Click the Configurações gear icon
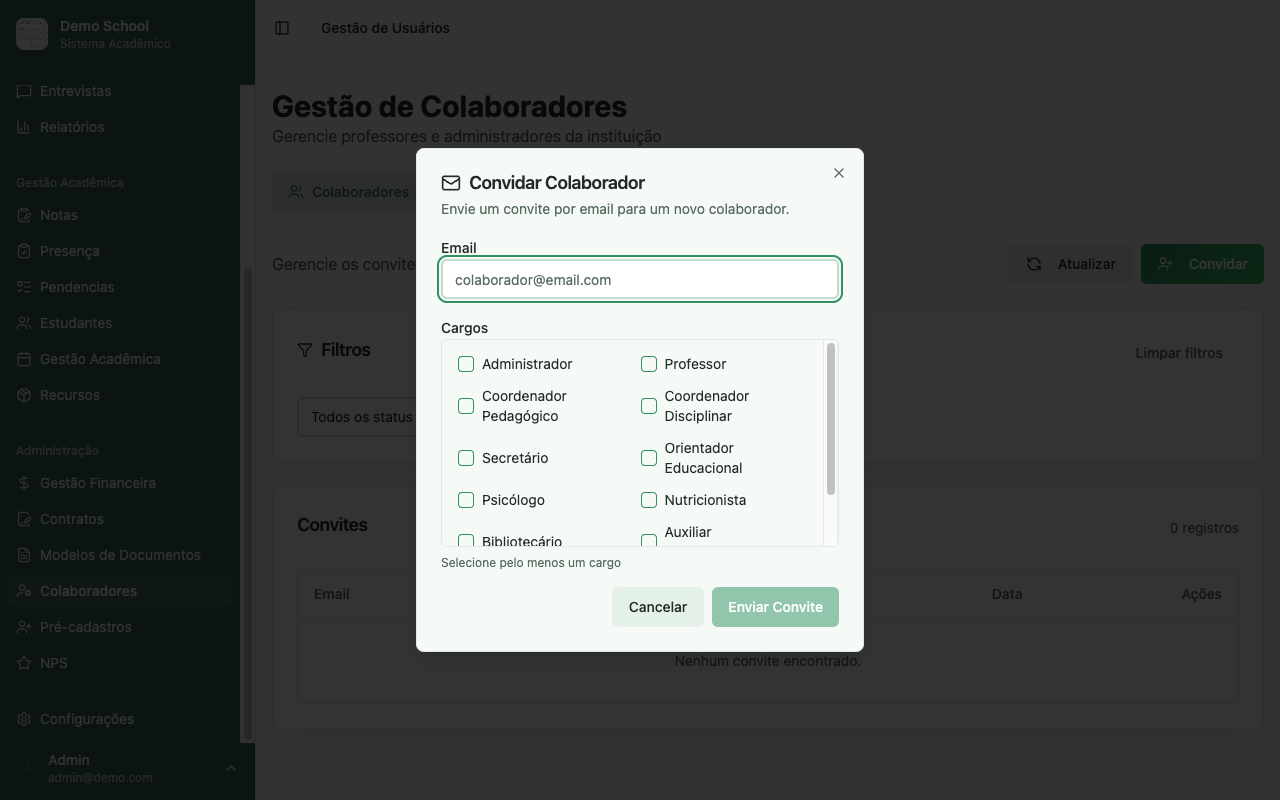Screen dimensions: 1280x800 click(x=24, y=719)
